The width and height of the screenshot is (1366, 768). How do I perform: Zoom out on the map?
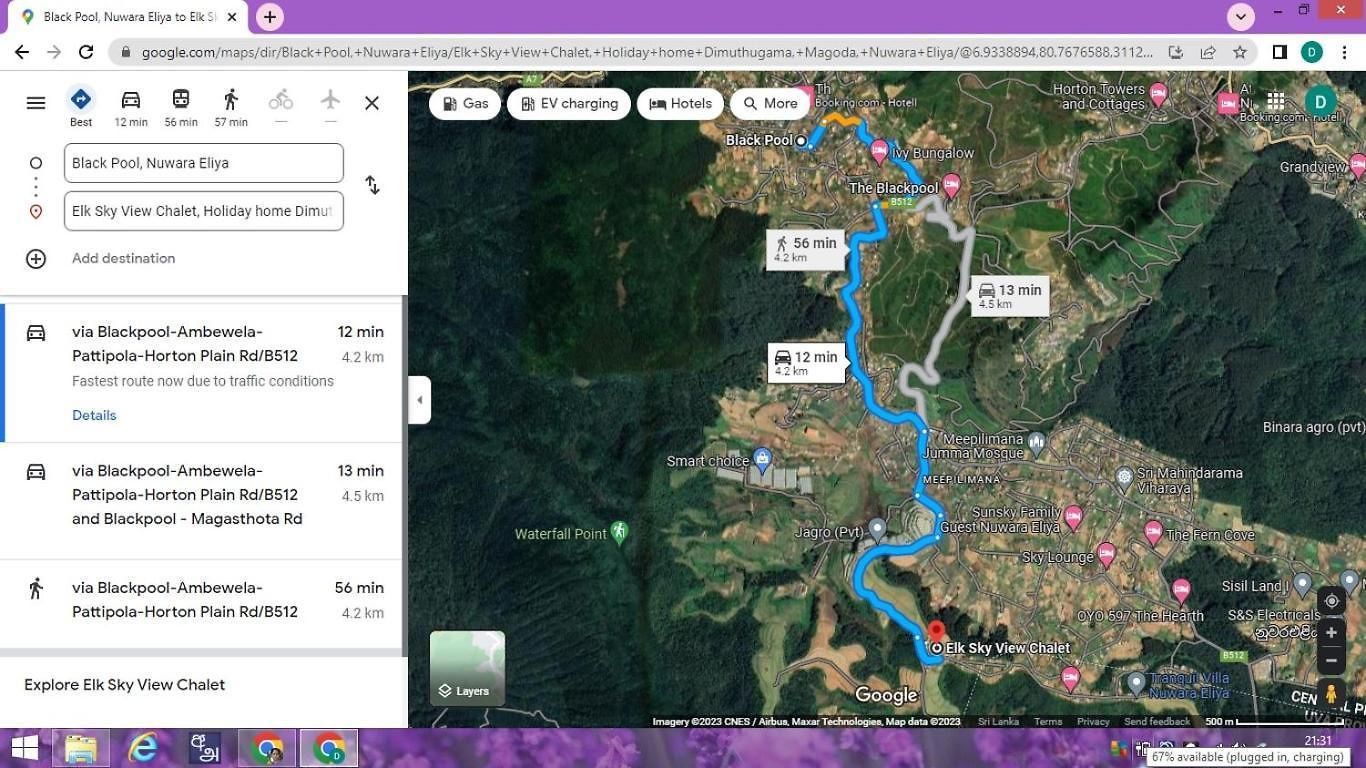[x=1331, y=660]
